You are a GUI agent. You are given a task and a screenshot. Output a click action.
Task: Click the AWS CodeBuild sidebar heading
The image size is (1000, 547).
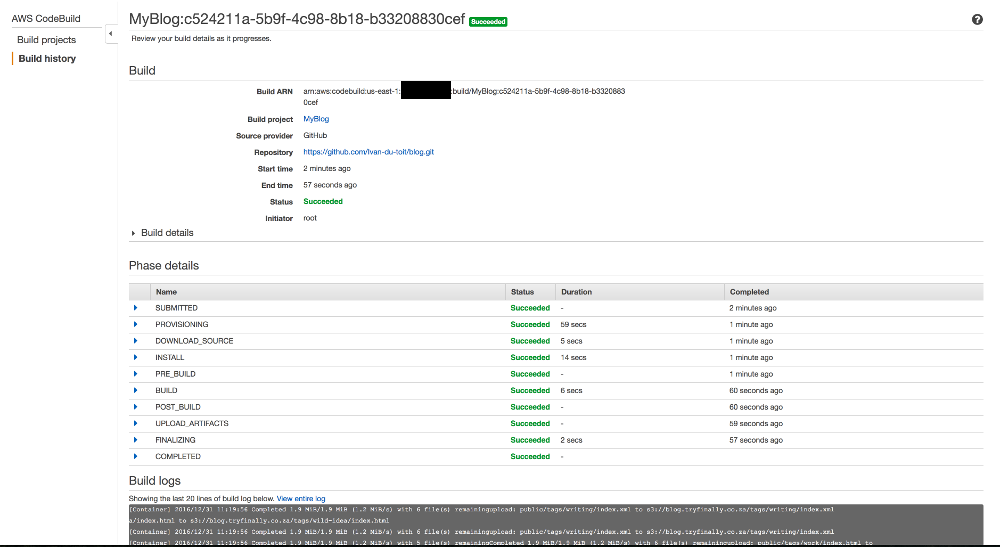46,18
